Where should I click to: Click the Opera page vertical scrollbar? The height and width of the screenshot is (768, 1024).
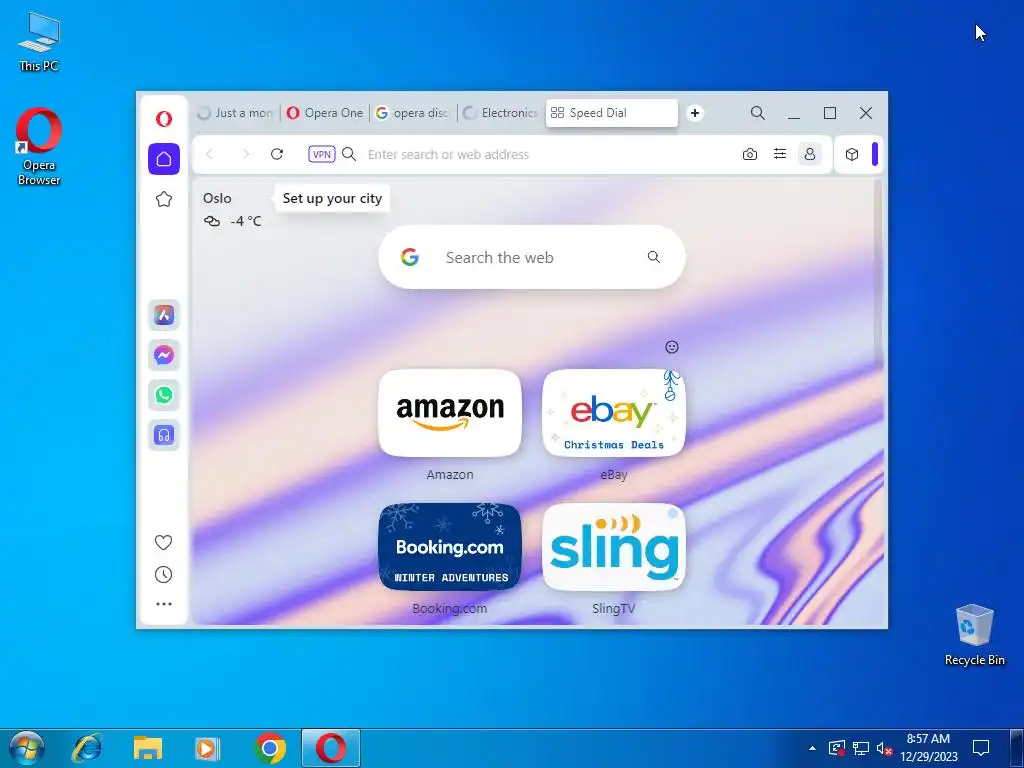point(878,271)
